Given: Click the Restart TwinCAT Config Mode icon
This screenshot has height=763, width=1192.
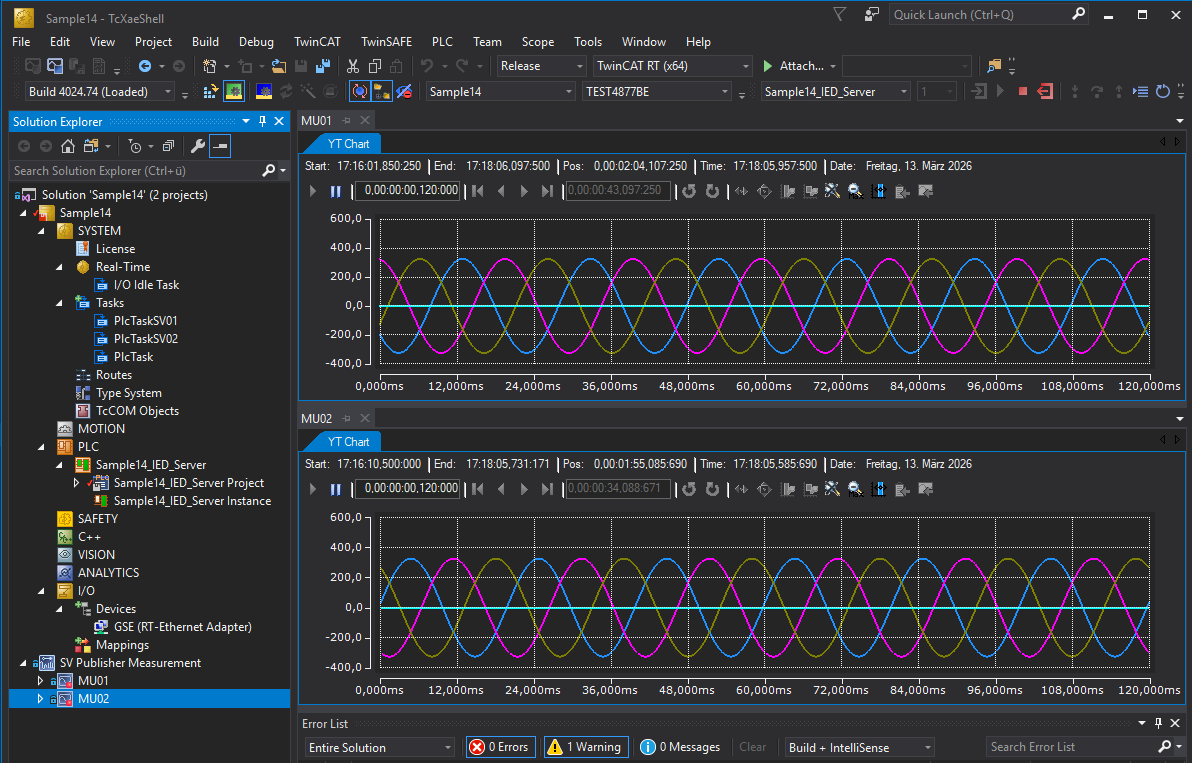Looking at the screenshot, I should point(264,92).
